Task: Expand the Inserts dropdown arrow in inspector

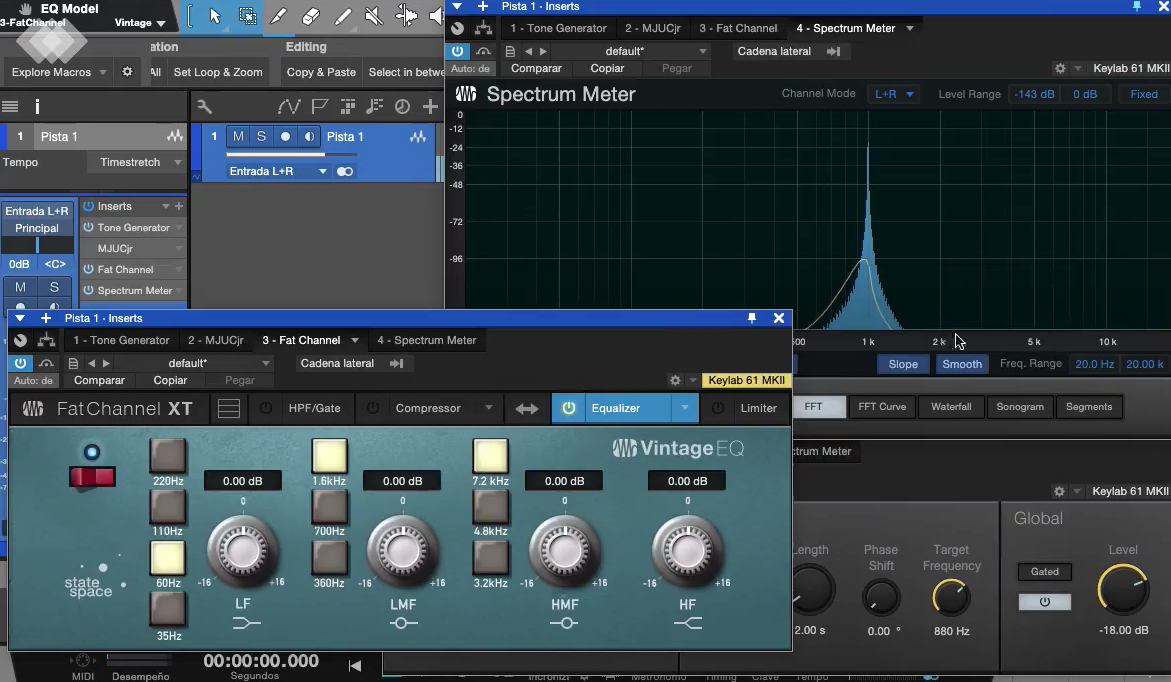Action: pyautogui.click(x=165, y=206)
